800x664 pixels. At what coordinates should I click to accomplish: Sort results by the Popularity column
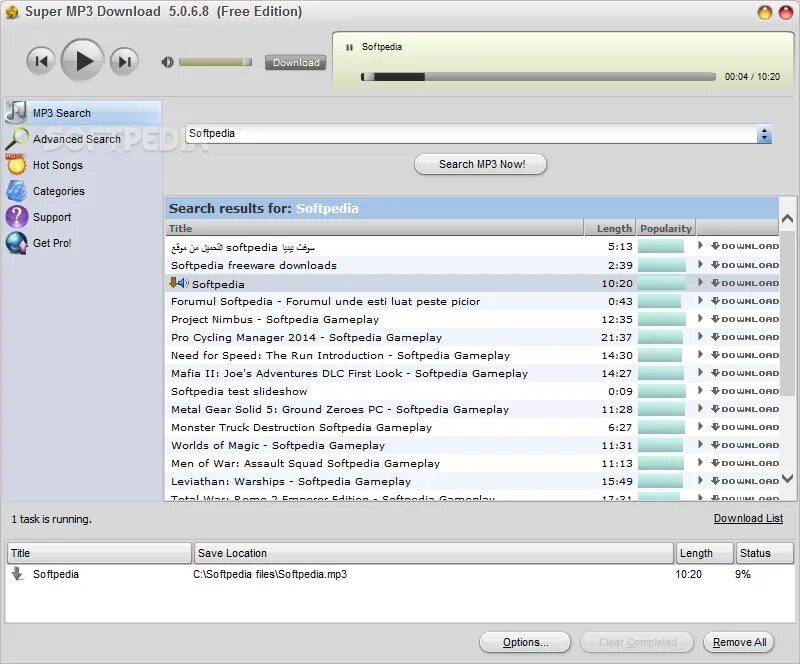(665, 228)
